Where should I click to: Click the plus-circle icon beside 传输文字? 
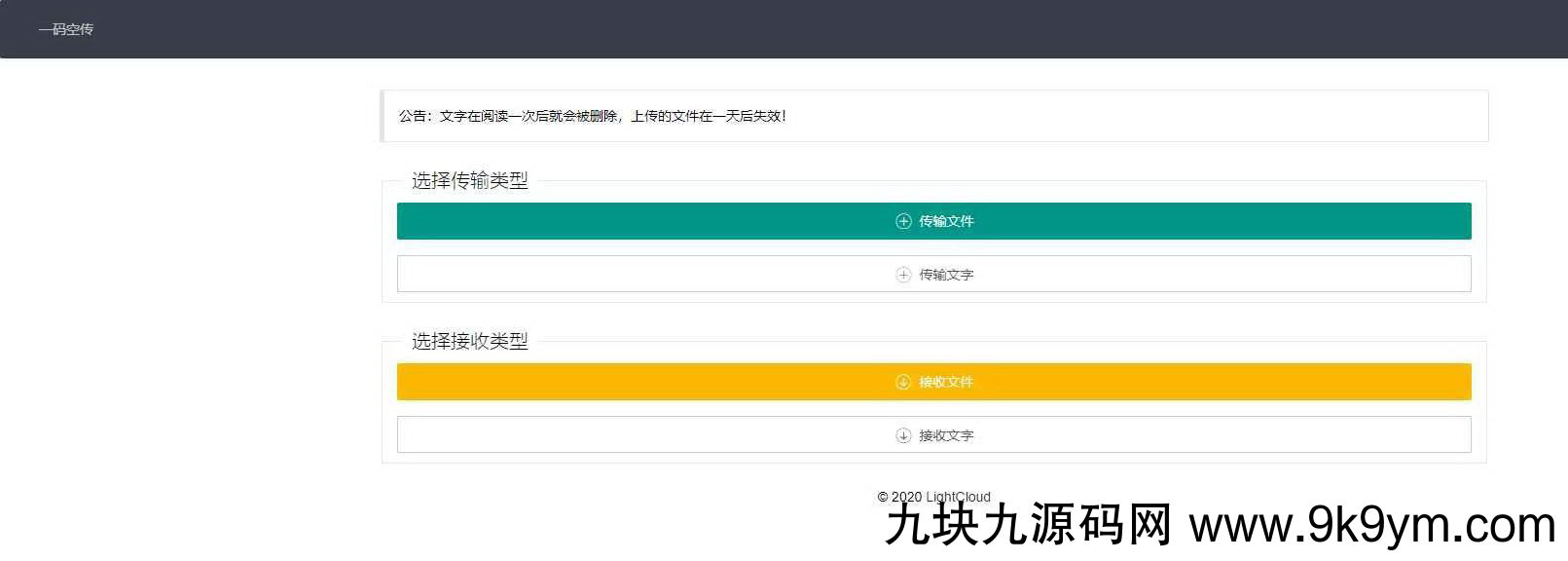(x=903, y=275)
